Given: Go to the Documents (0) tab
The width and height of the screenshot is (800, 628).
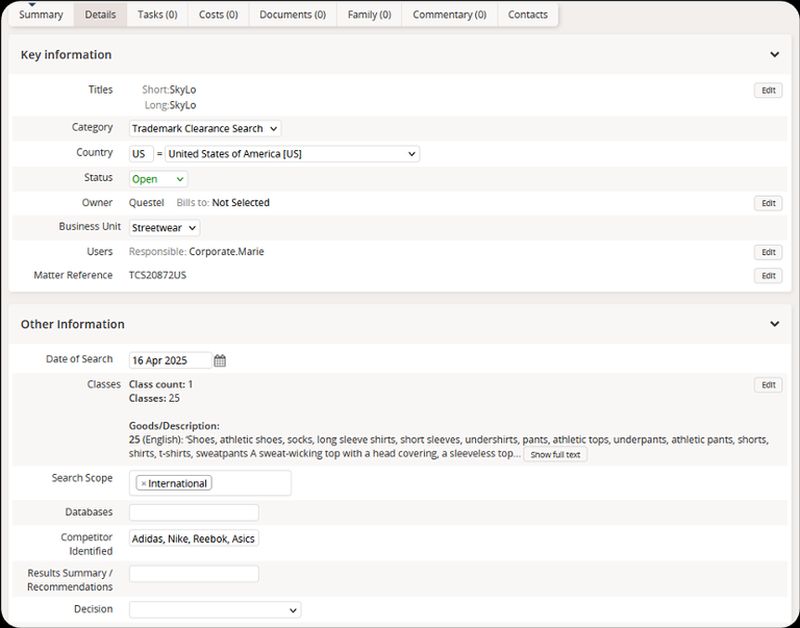Looking at the screenshot, I should click(292, 15).
